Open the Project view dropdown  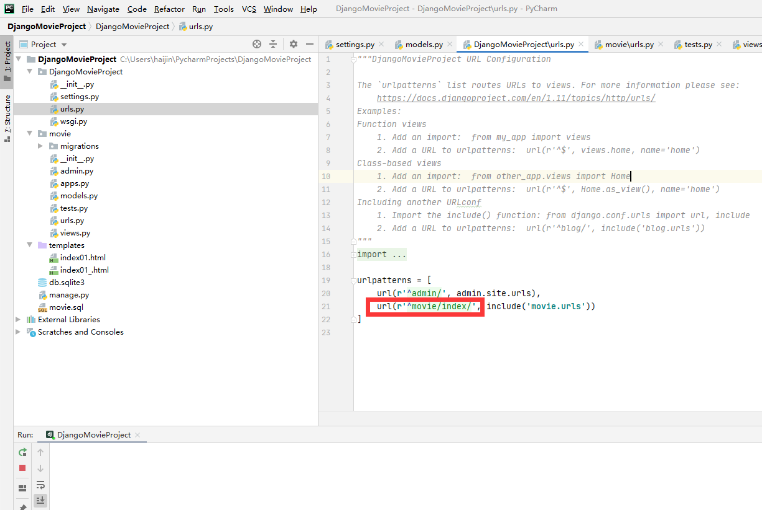64,45
